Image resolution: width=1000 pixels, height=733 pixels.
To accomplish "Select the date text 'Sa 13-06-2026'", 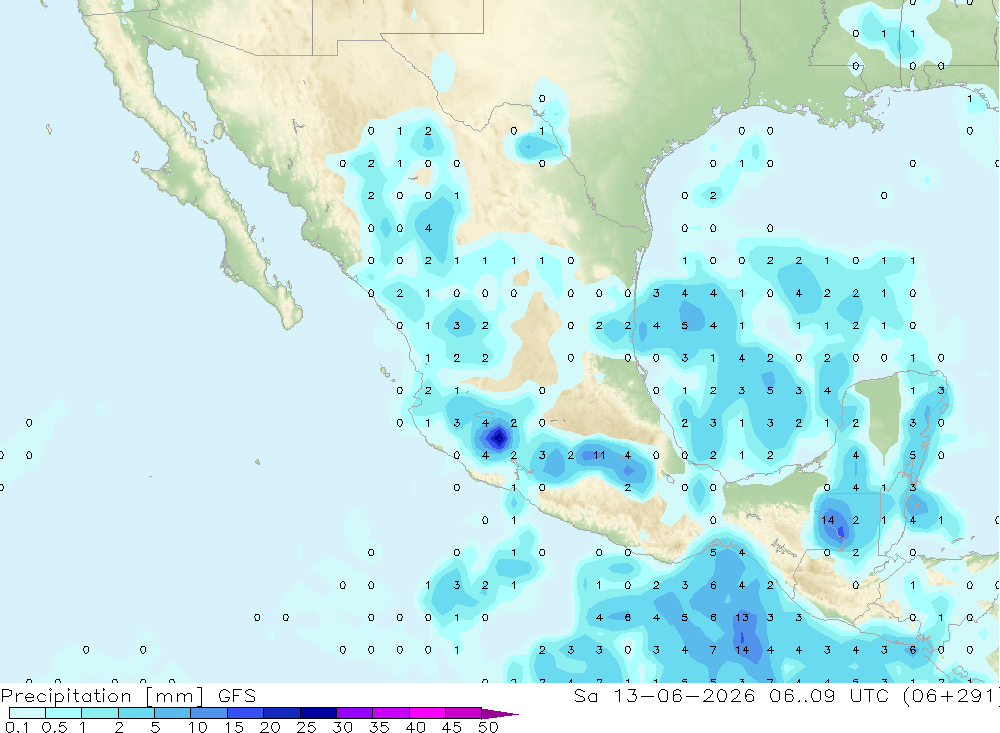I will 665,695.
